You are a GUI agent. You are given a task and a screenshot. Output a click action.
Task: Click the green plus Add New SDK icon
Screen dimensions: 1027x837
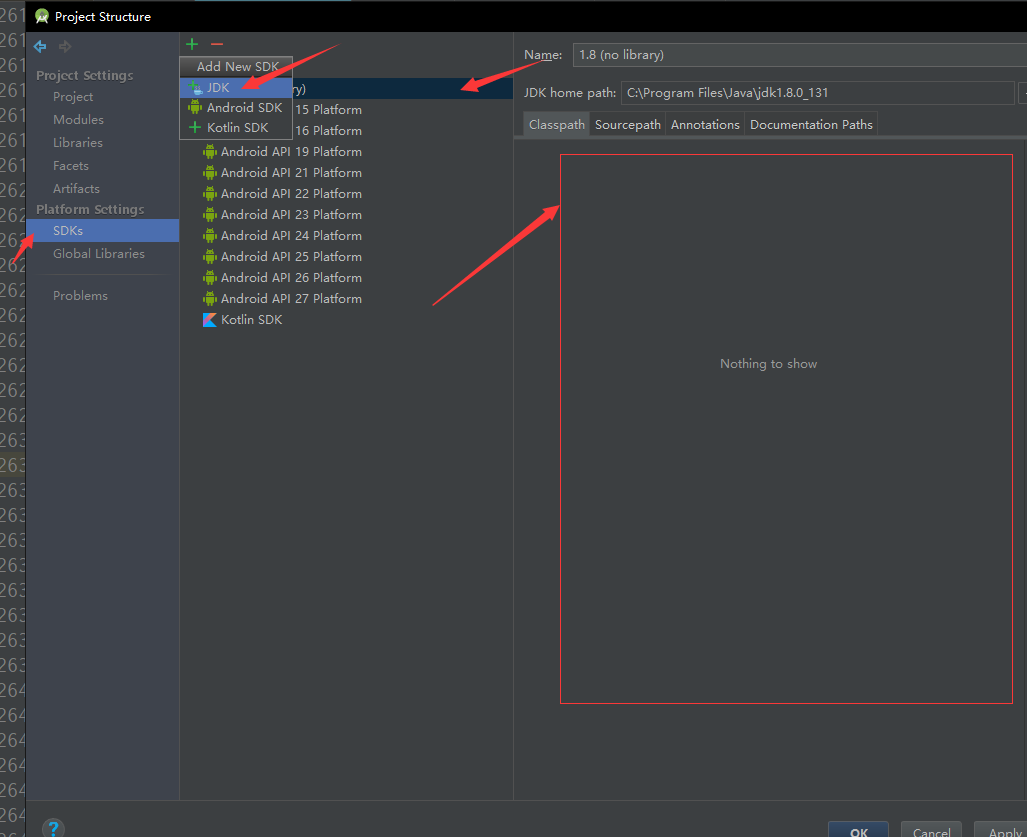[192, 44]
